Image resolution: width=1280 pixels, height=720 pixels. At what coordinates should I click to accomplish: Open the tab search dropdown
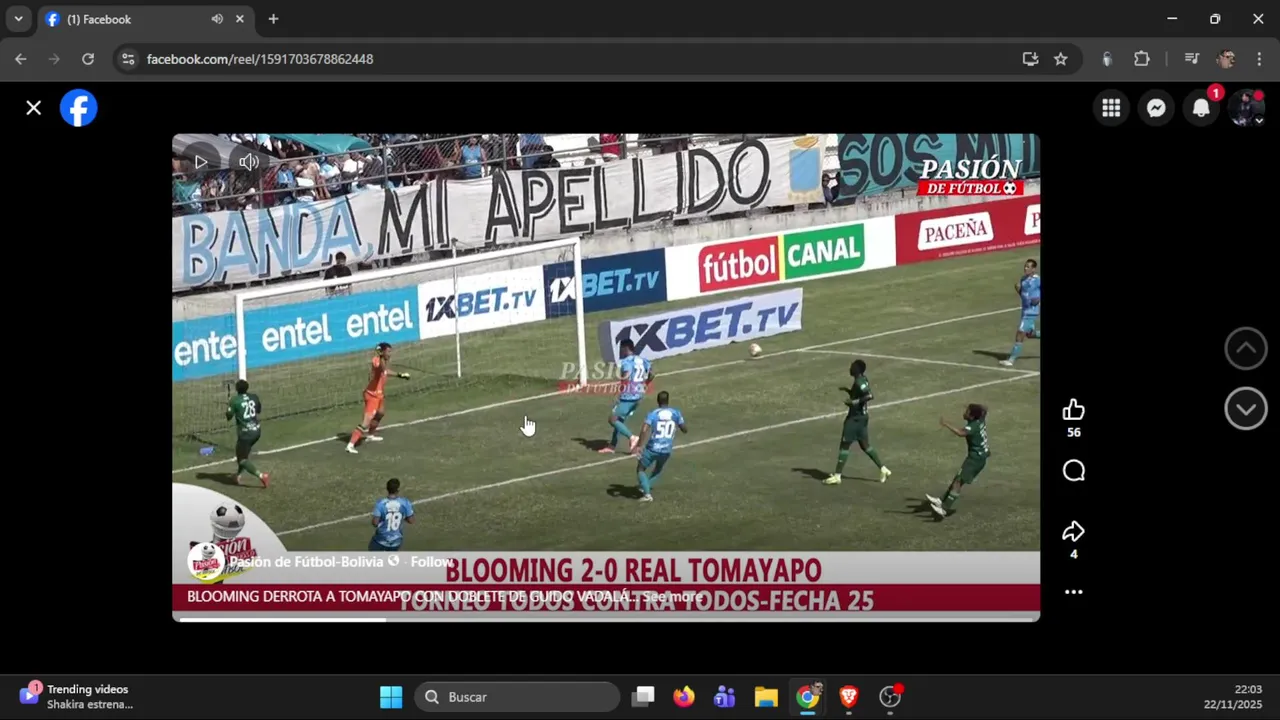[x=18, y=19]
